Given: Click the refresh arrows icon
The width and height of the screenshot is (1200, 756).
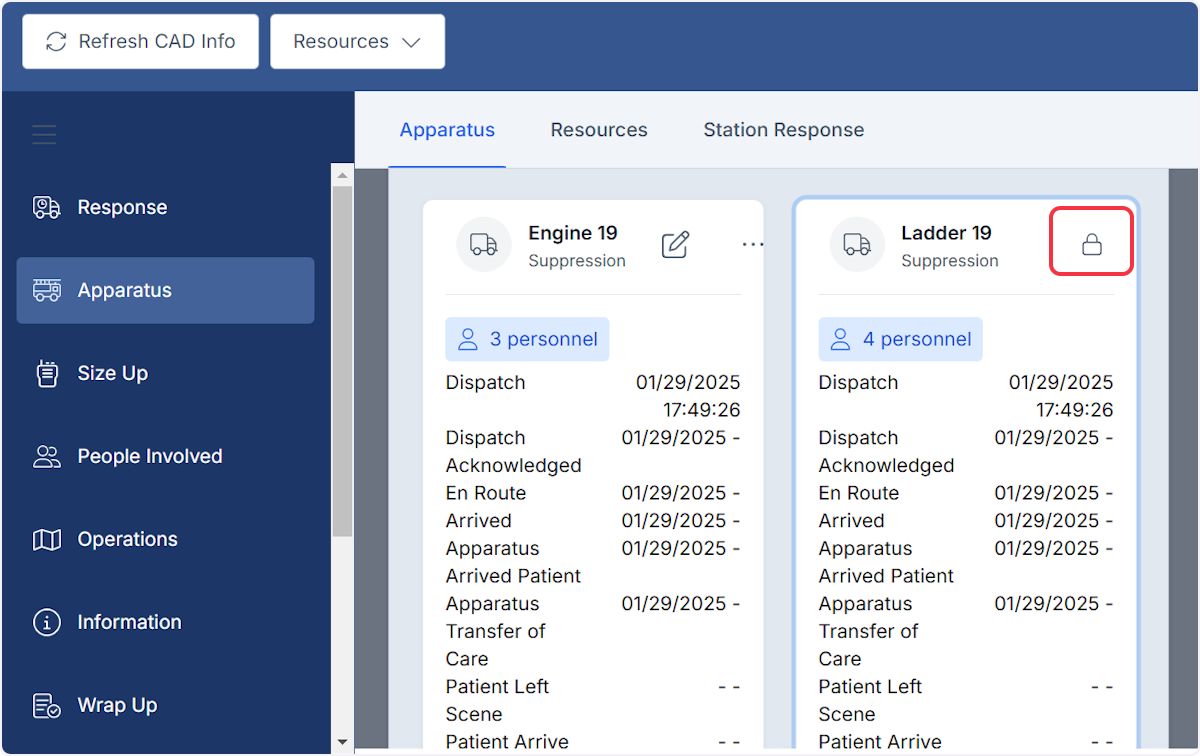Looking at the screenshot, I should click(56, 42).
